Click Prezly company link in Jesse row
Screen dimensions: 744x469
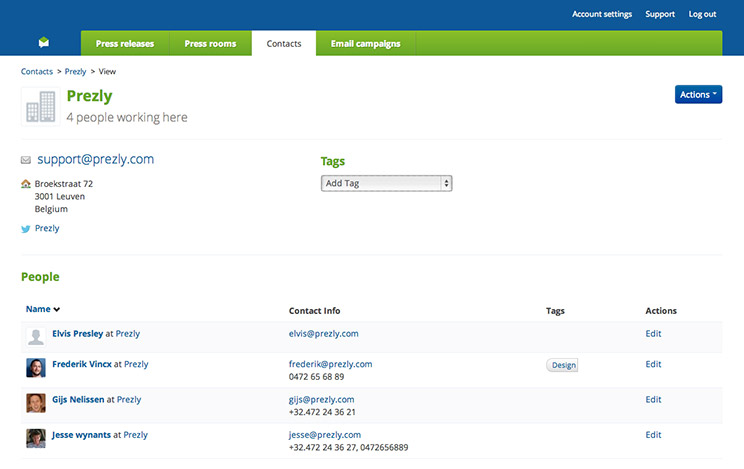click(x=136, y=435)
